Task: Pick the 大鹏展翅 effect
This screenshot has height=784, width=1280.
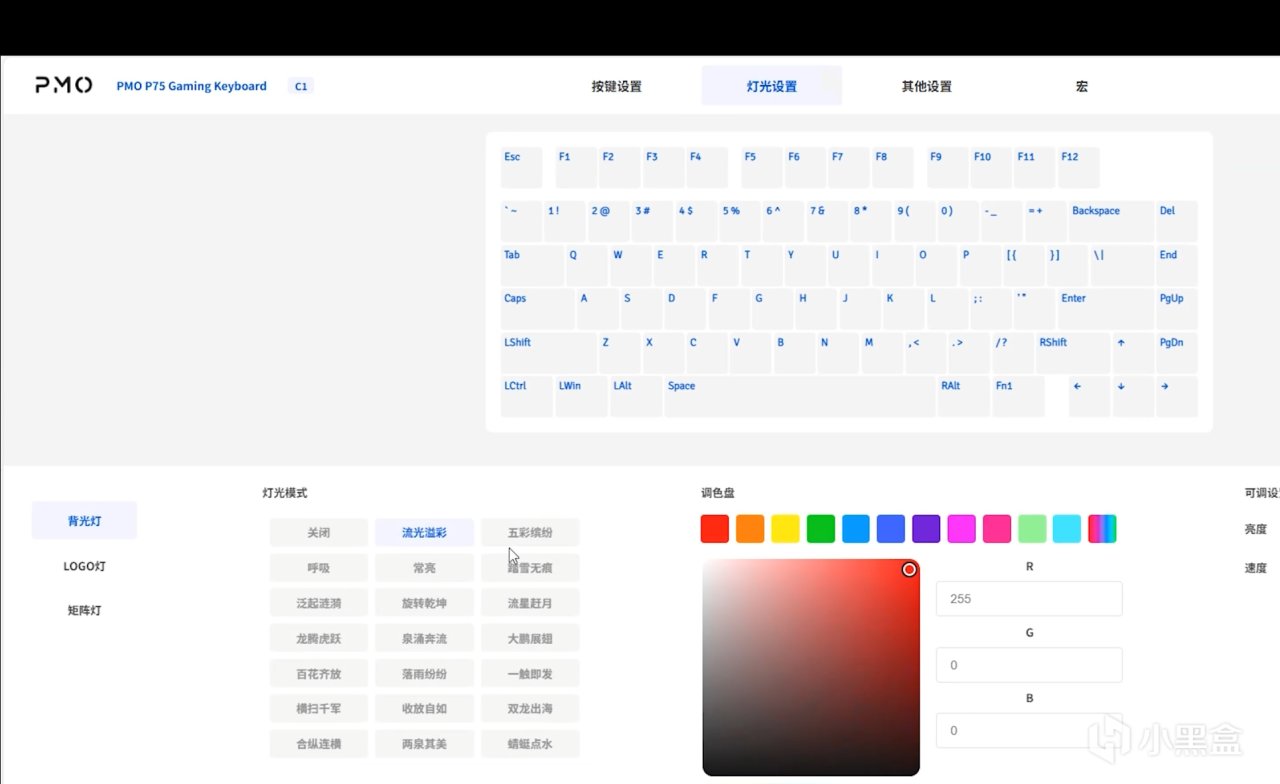Action: [530, 638]
